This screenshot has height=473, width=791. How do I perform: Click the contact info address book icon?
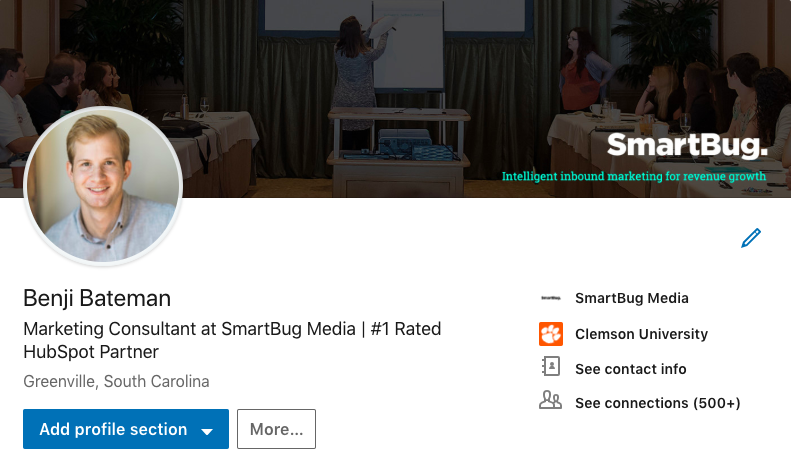[x=550, y=368]
